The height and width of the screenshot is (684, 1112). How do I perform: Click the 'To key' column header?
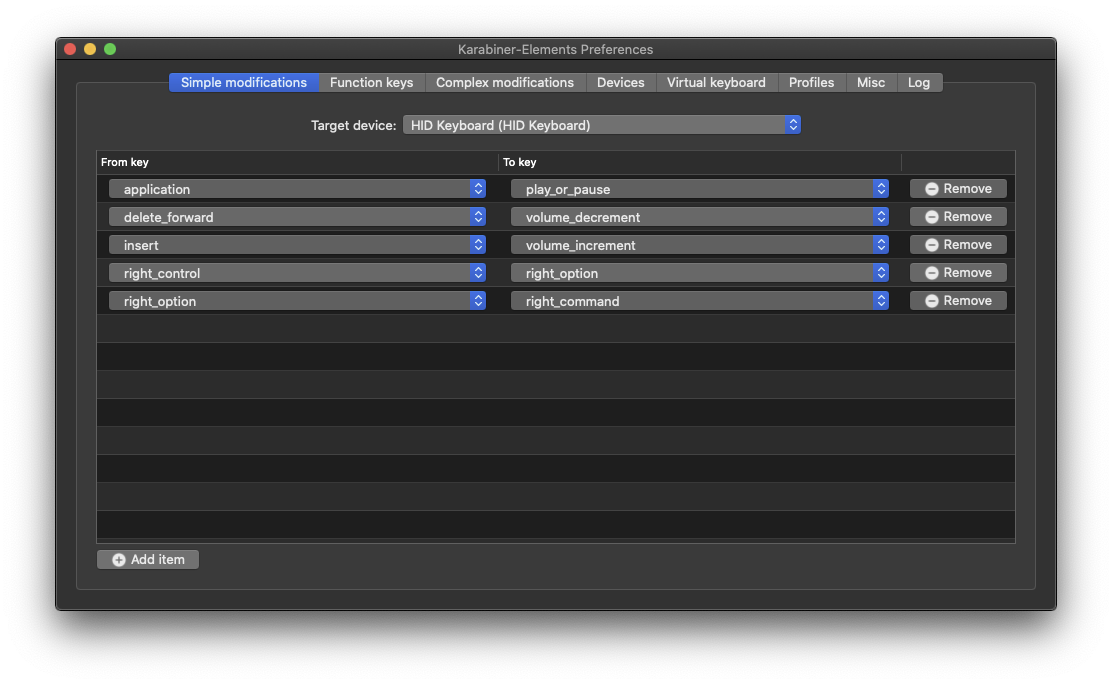pos(699,162)
